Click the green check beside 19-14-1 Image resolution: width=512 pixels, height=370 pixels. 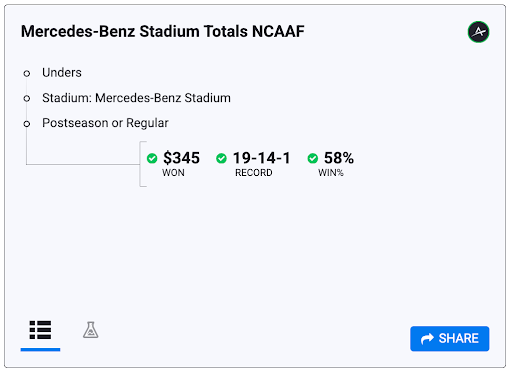click(x=221, y=158)
